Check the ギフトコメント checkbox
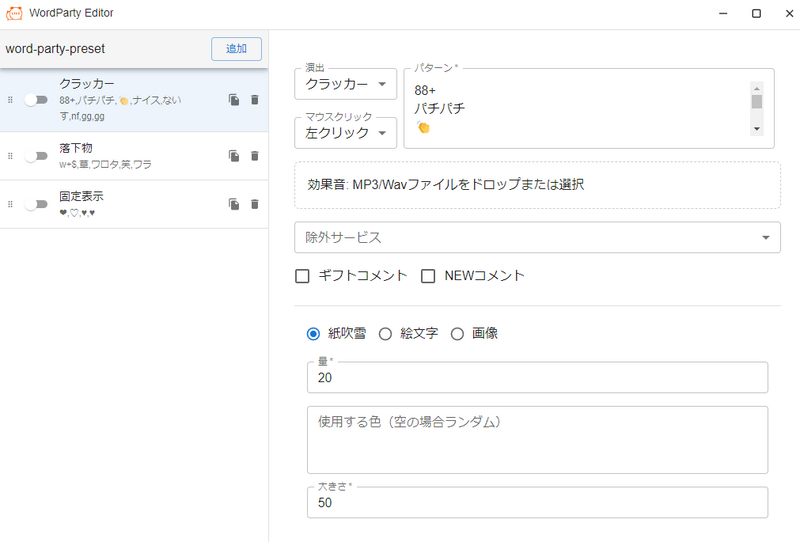The height and width of the screenshot is (542, 800). point(302,276)
